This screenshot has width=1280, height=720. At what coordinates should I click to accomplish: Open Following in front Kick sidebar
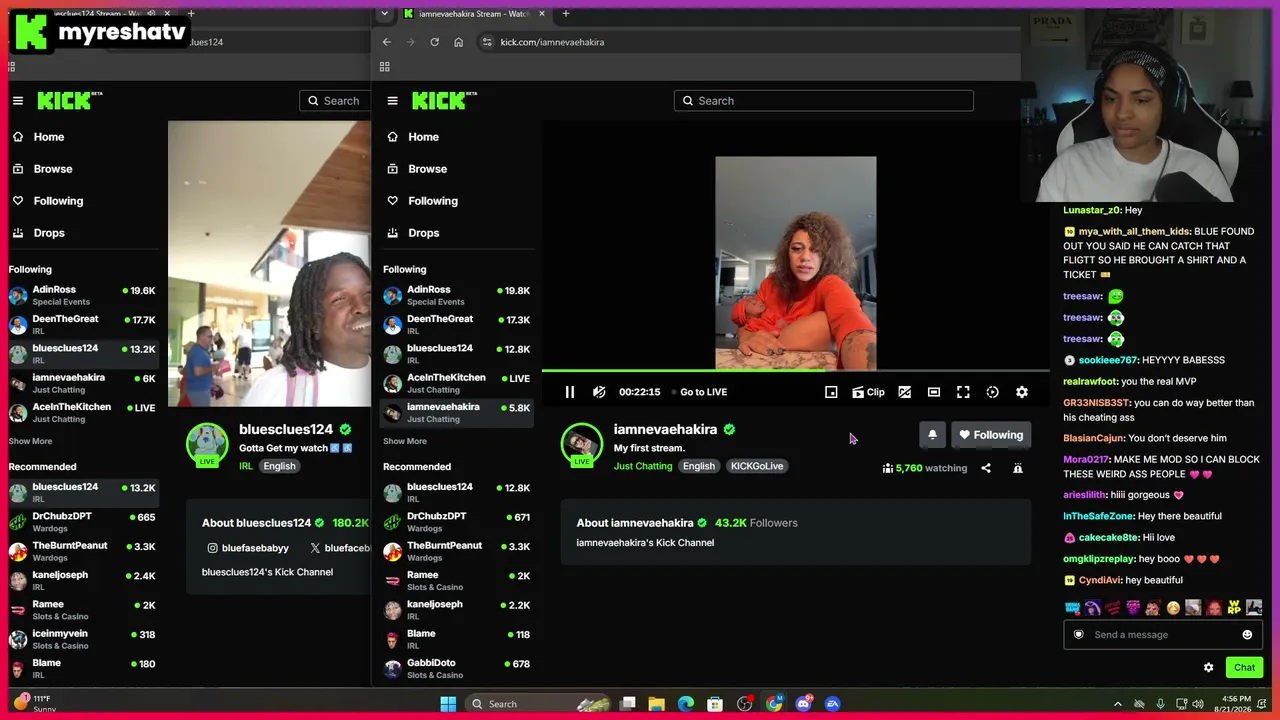click(x=457, y=201)
